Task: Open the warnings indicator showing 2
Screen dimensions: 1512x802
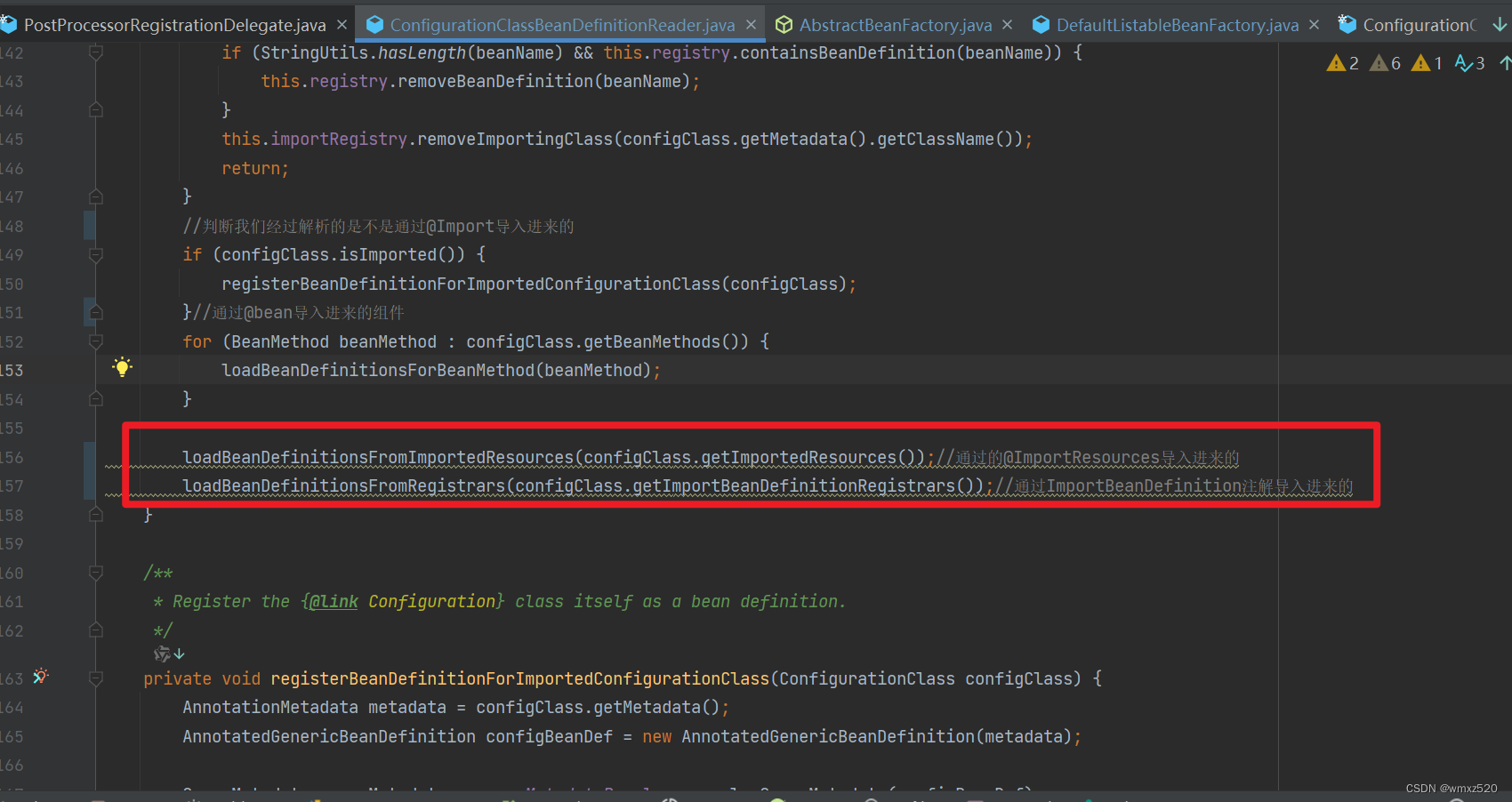Action: [x=1343, y=63]
